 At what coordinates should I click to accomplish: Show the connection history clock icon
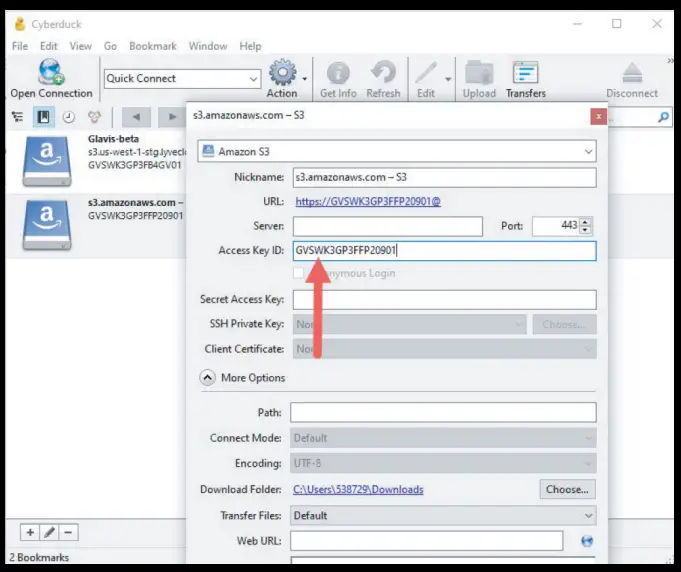(x=69, y=117)
